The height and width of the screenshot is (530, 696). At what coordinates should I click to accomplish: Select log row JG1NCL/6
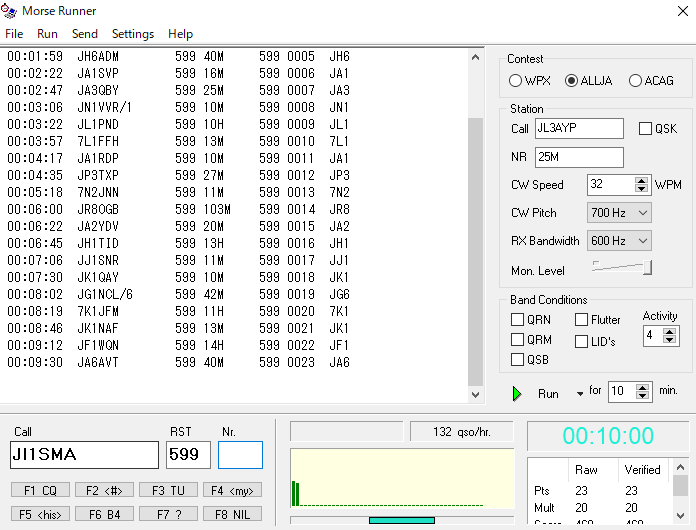click(178, 294)
